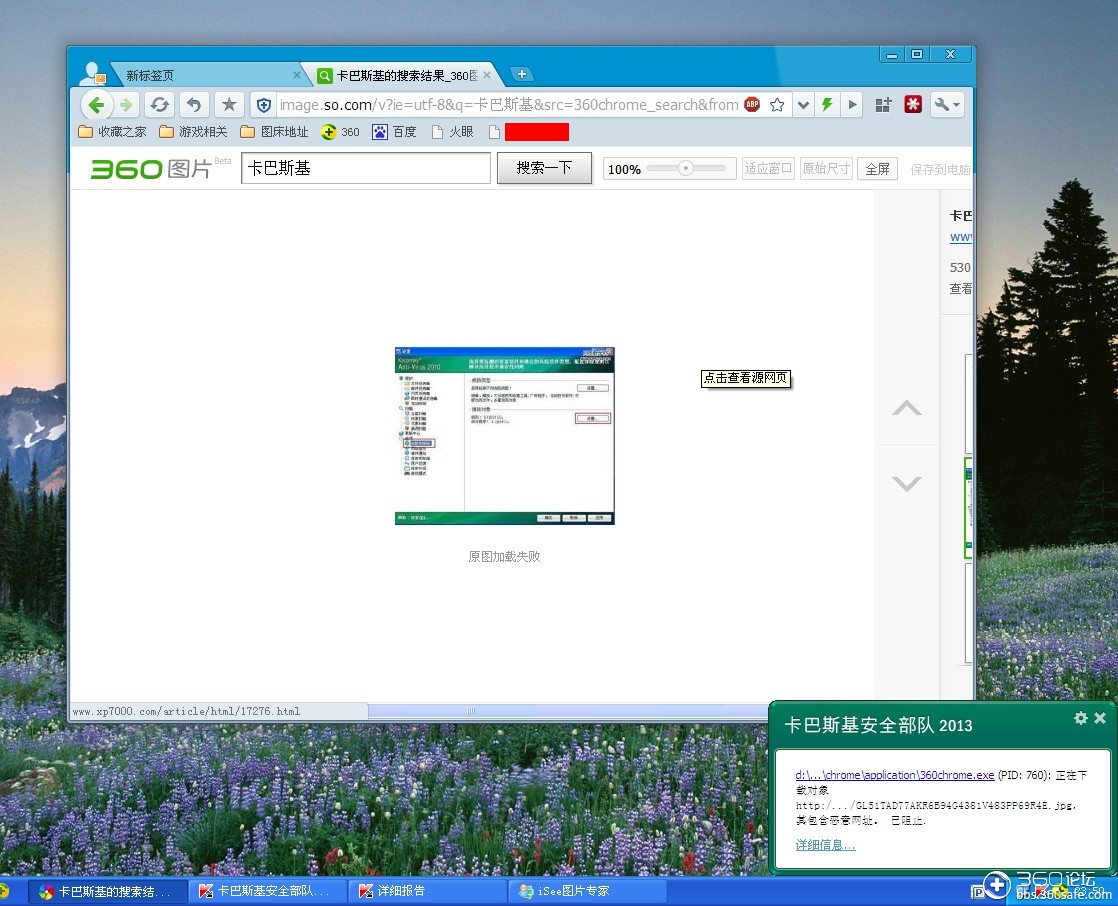Click the 适应窗口 fit-window button
The image size is (1118, 906).
(x=768, y=169)
